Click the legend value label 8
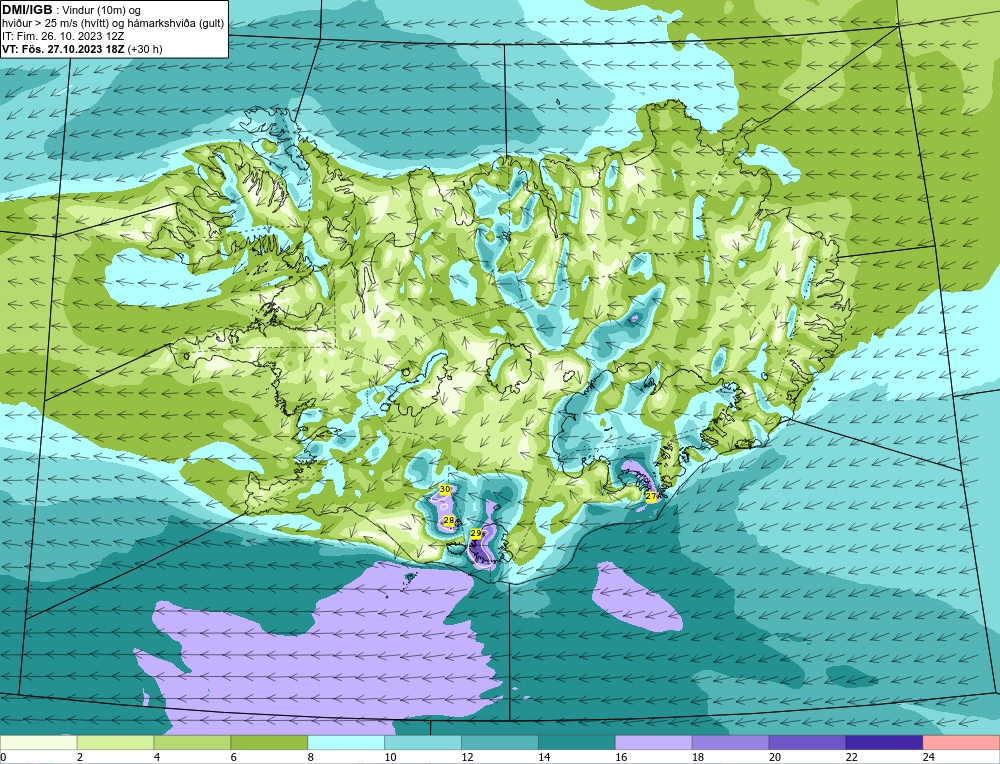Screen dimensions: 1000x764 point(312,757)
